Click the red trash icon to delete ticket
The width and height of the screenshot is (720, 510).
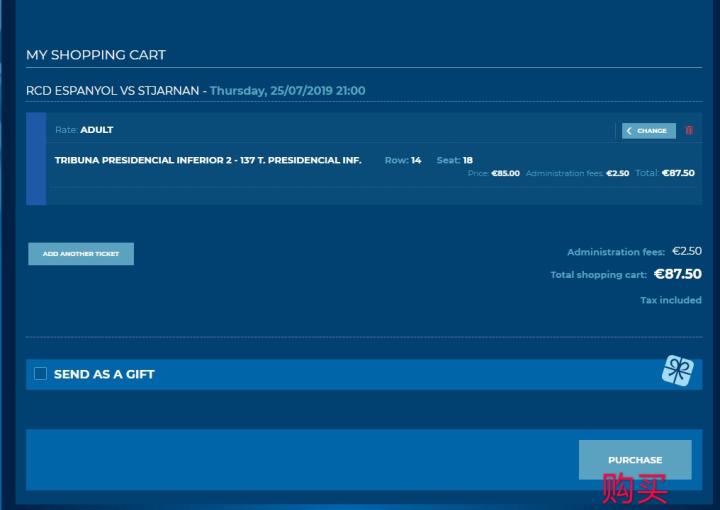coord(689,130)
